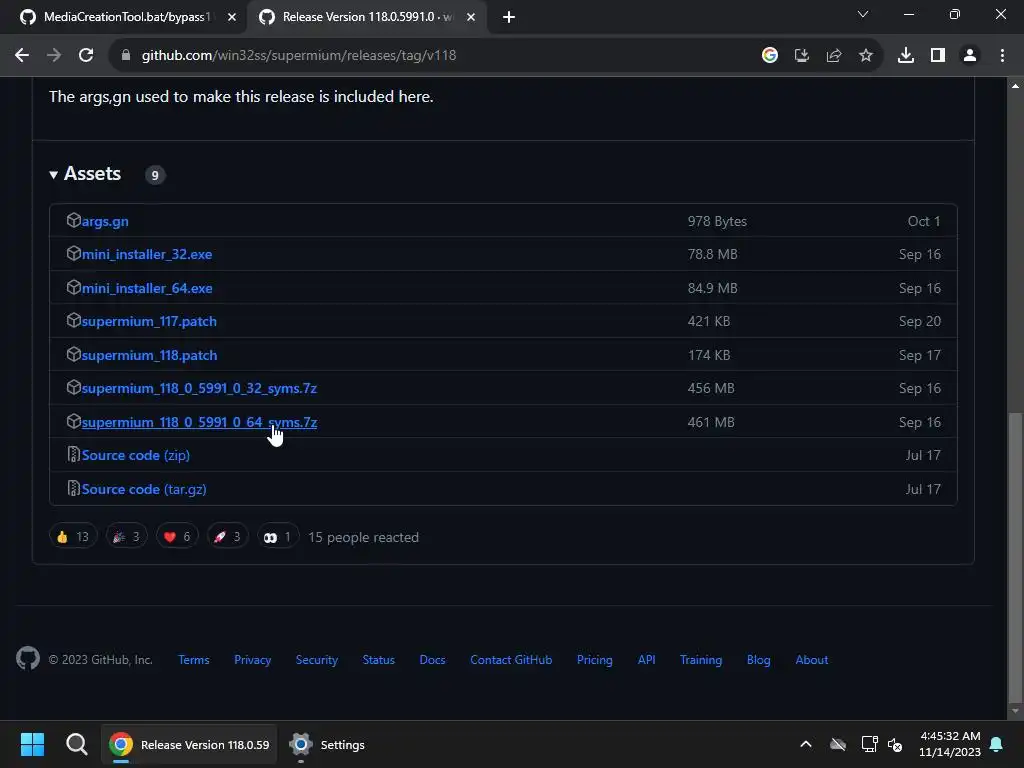Open Contact GitHub footer link
The image size is (1024, 768).
(x=511, y=660)
